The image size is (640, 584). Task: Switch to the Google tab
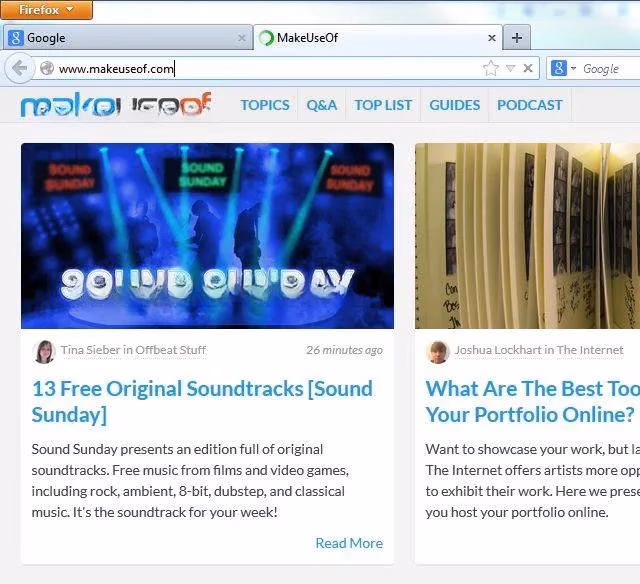(x=120, y=38)
